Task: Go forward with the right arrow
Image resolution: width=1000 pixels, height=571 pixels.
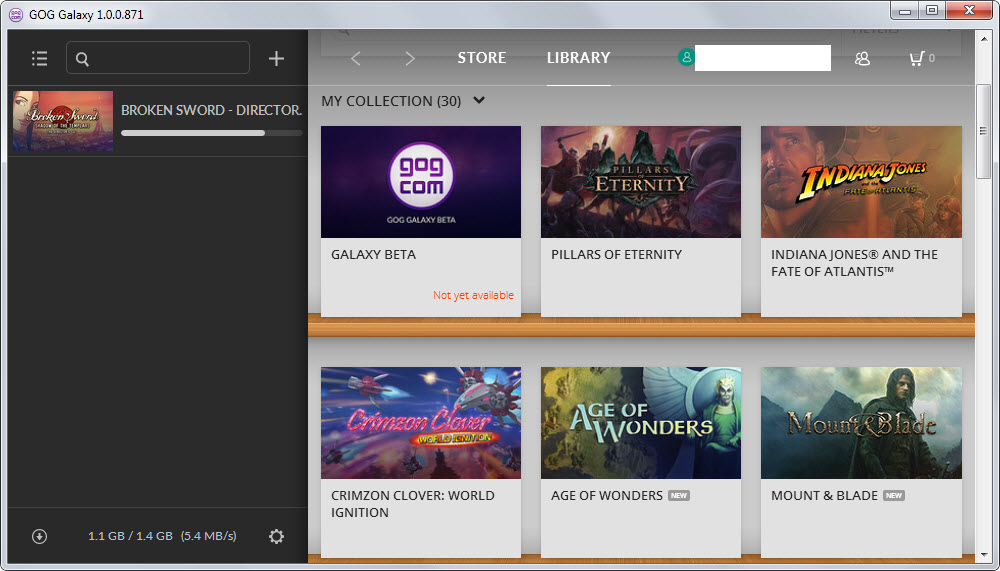Action: pos(410,59)
